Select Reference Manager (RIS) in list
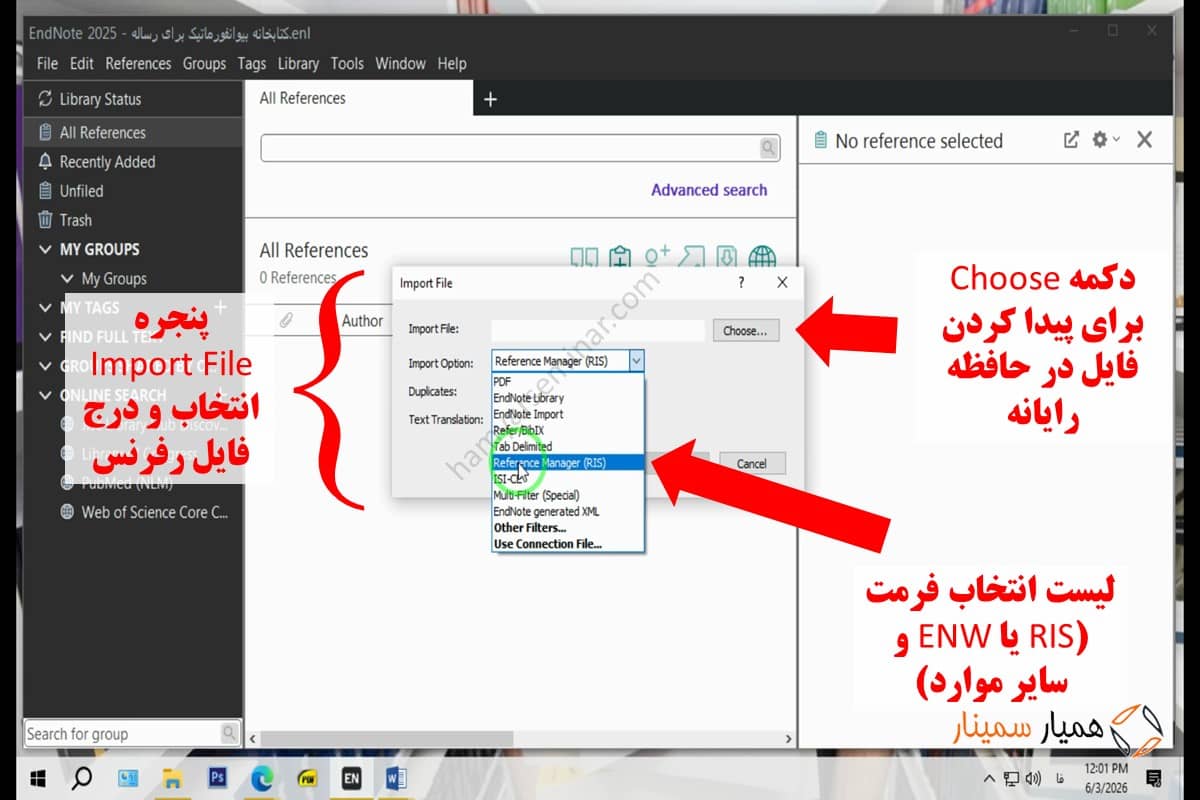The width and height of the screenshot is (1200, 800). (x=568, y=462)
